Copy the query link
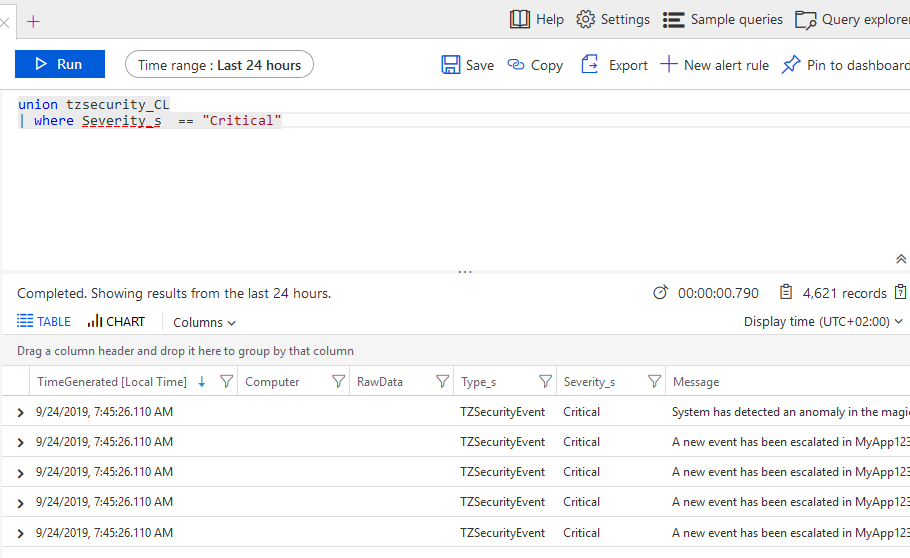 coord(535,65)
